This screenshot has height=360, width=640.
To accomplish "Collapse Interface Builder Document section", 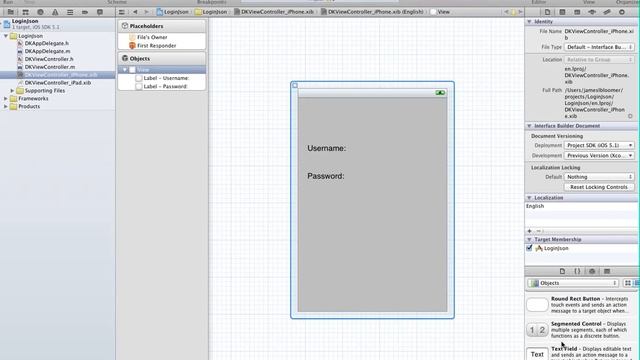I will pos(529,126).
